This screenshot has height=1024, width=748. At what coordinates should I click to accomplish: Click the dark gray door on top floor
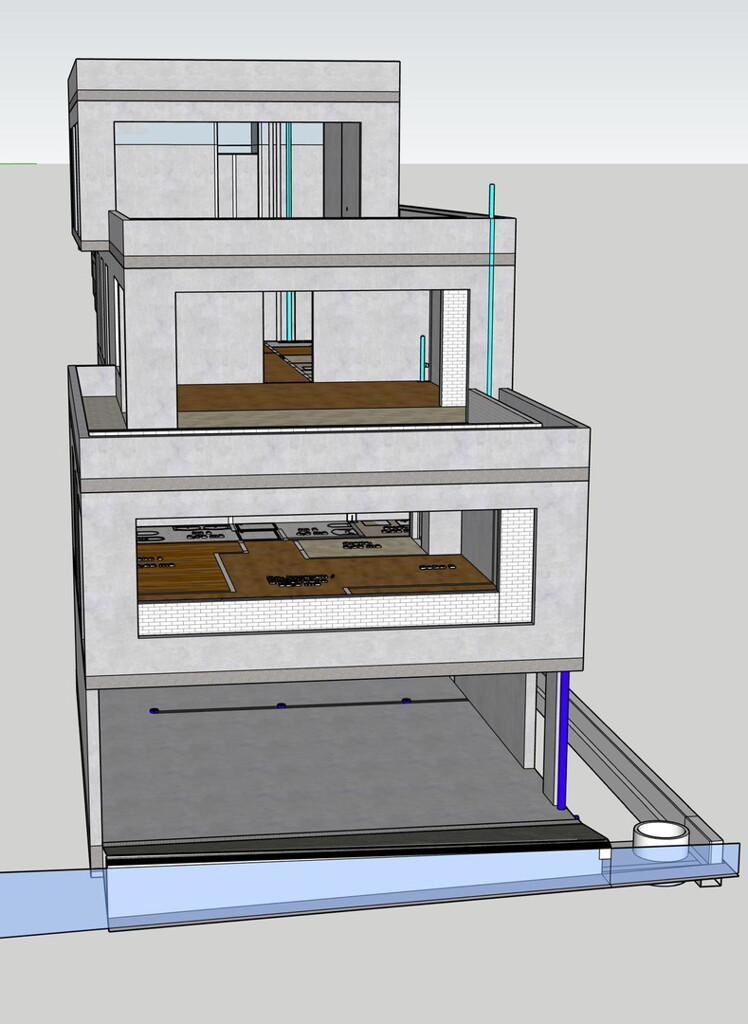(341, 169)
